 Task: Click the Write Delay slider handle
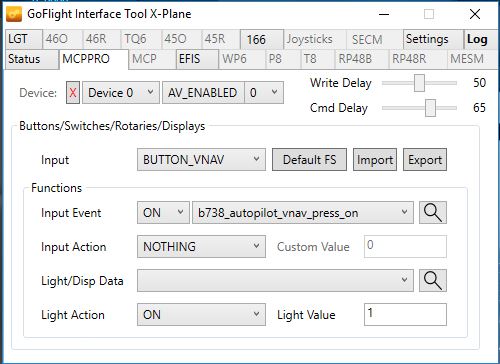point(419,83)
